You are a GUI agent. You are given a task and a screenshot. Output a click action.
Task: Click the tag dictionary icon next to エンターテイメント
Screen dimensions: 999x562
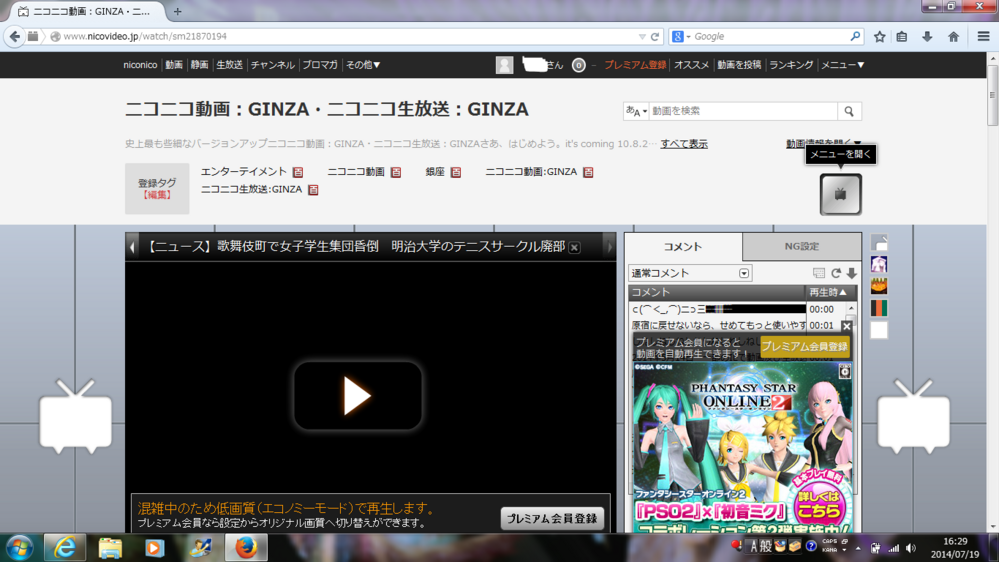298,172
